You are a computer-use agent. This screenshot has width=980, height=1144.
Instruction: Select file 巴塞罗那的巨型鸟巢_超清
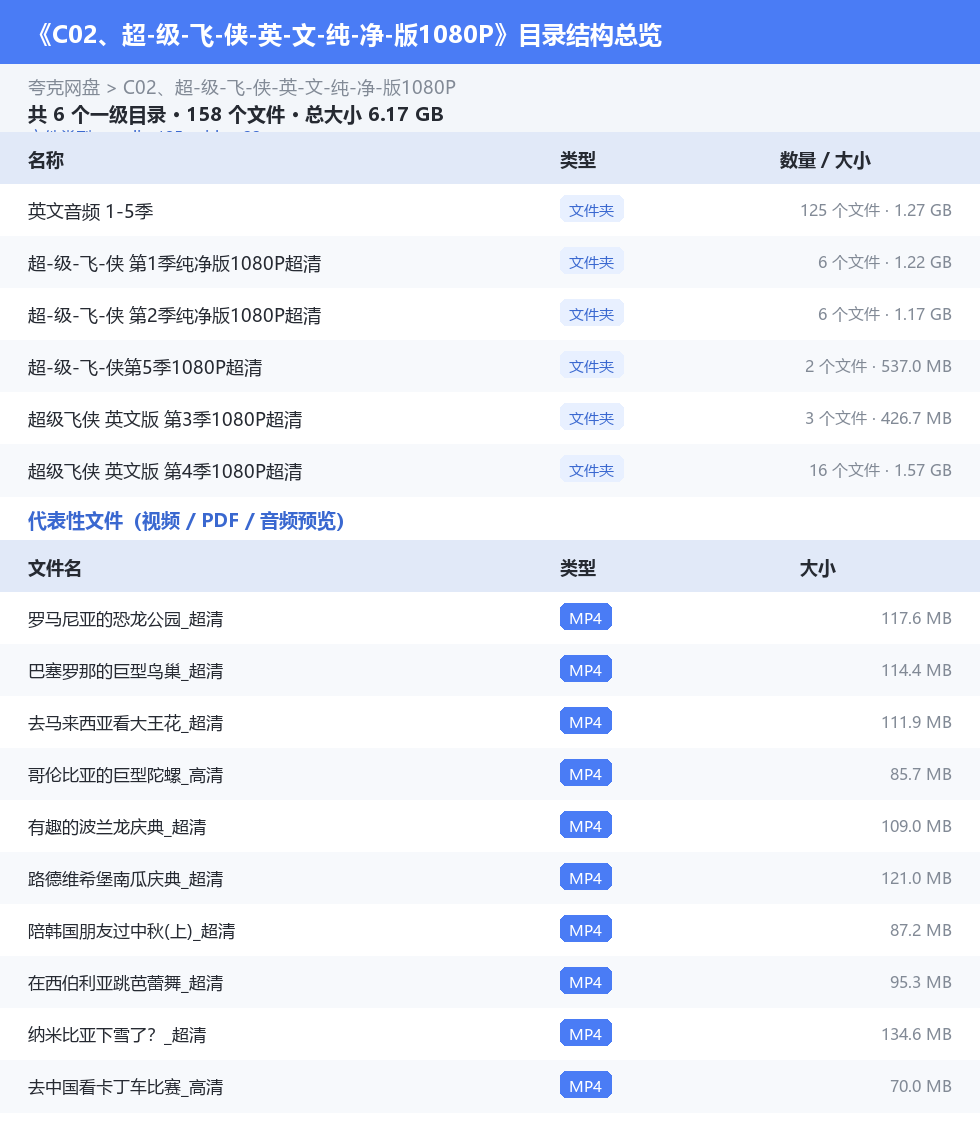coord(490,670)
